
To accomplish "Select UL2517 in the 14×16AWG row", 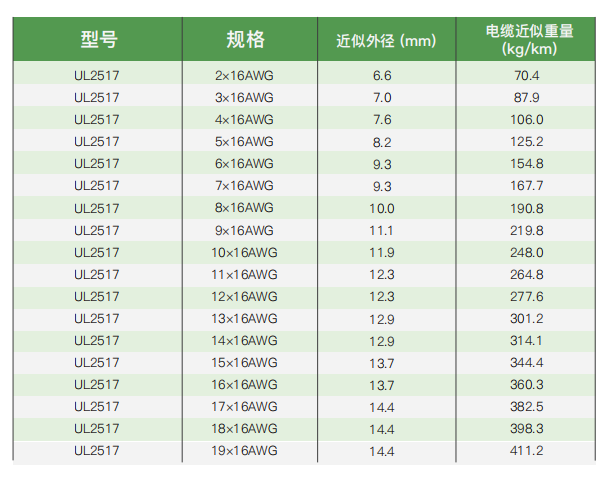I will point(97,340).
